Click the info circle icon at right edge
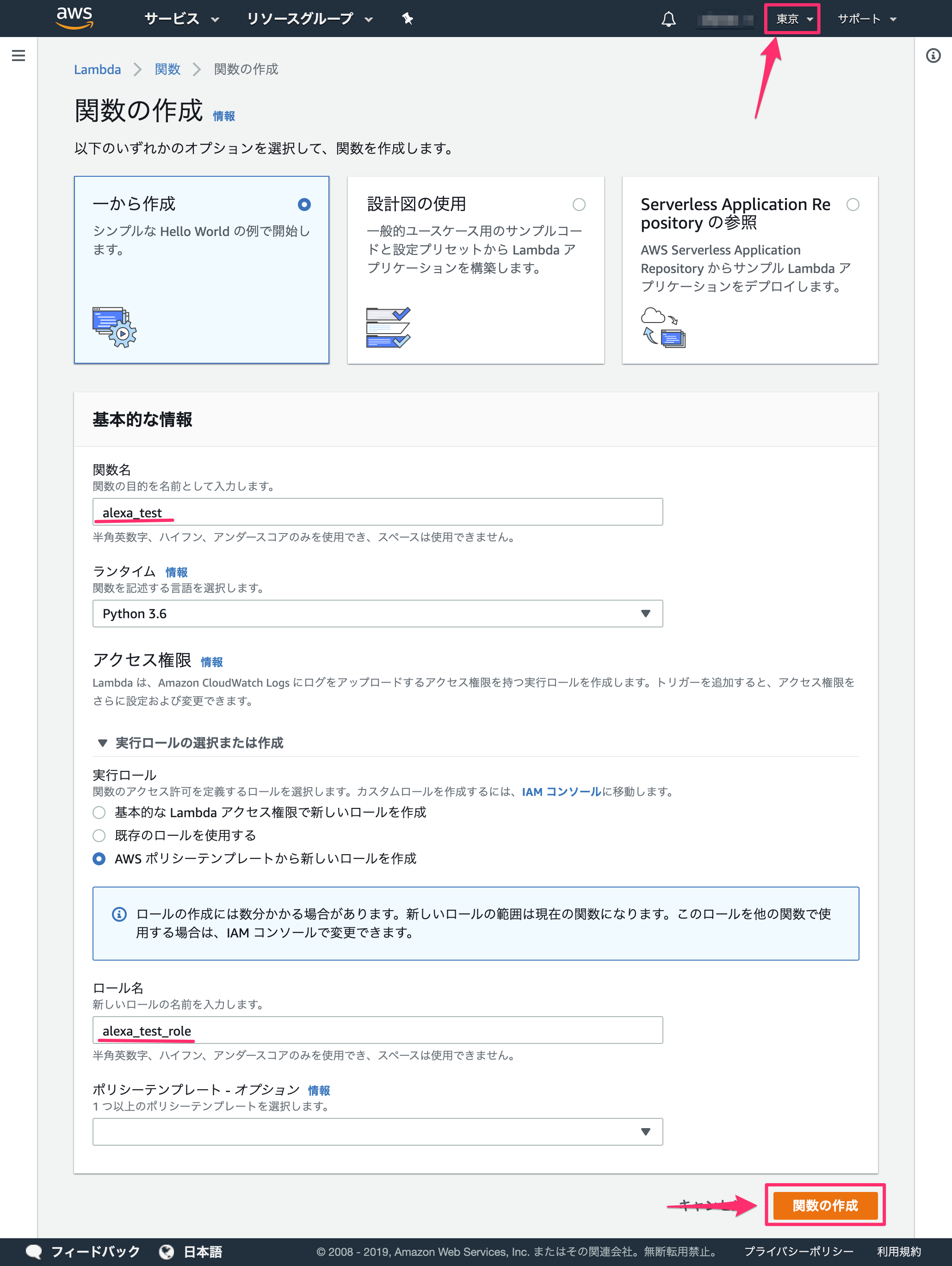This screenshot has height=1266, width=952. point(933,56)
